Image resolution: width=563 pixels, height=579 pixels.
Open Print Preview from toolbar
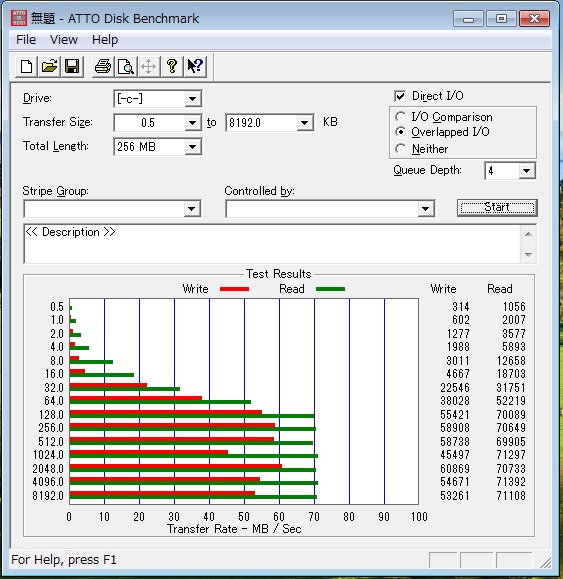(126, 67)
